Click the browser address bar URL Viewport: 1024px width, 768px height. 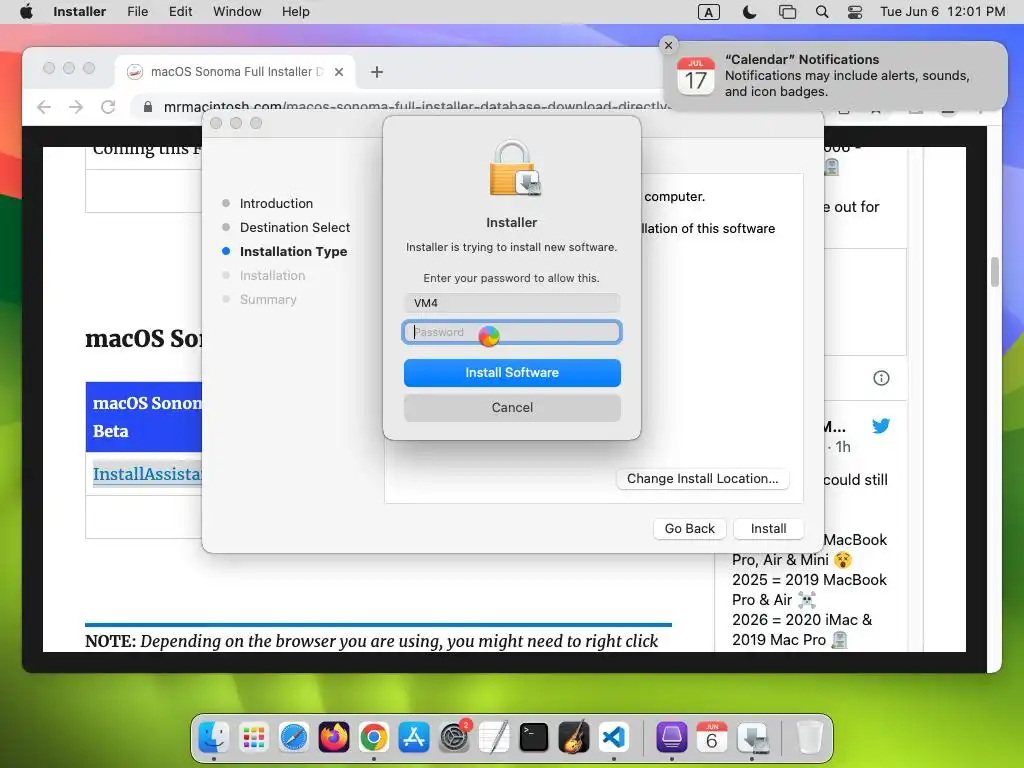tap(417, 107)
